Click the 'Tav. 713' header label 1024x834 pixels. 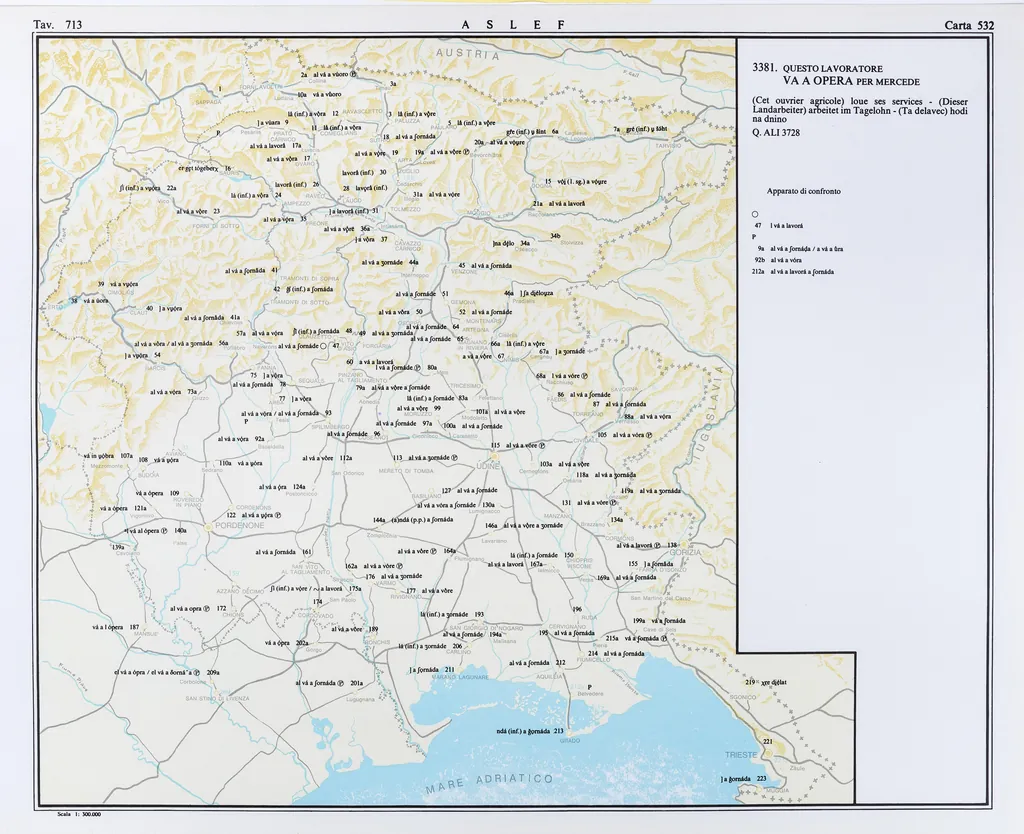(58, 24)
